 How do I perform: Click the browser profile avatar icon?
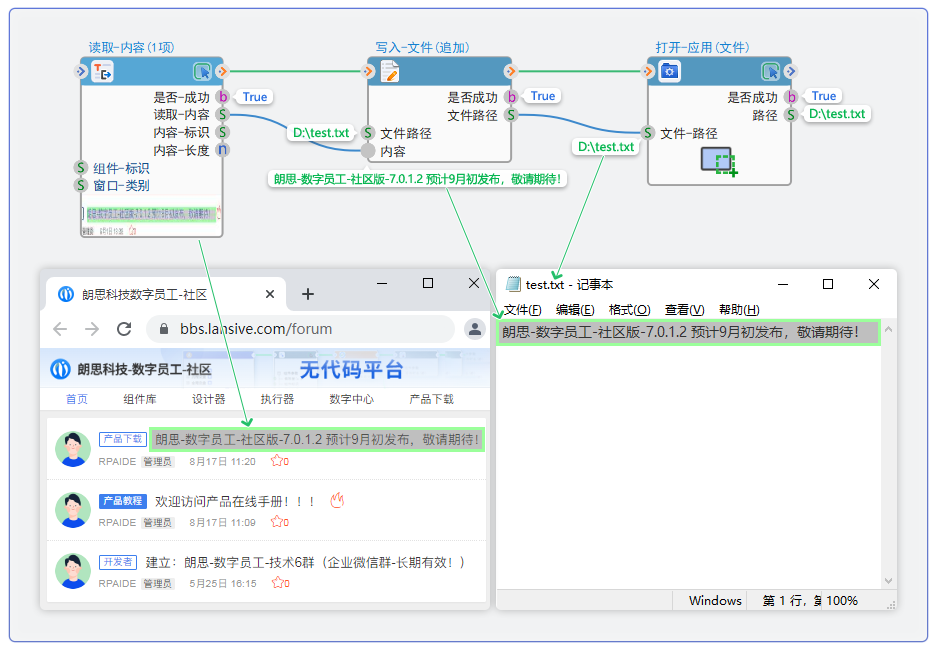click(x=474, y=329)
